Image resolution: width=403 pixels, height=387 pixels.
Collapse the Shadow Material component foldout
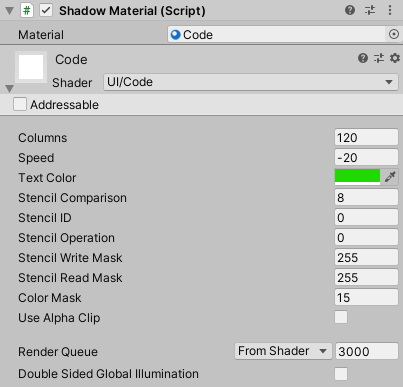(x=10, y=11)
